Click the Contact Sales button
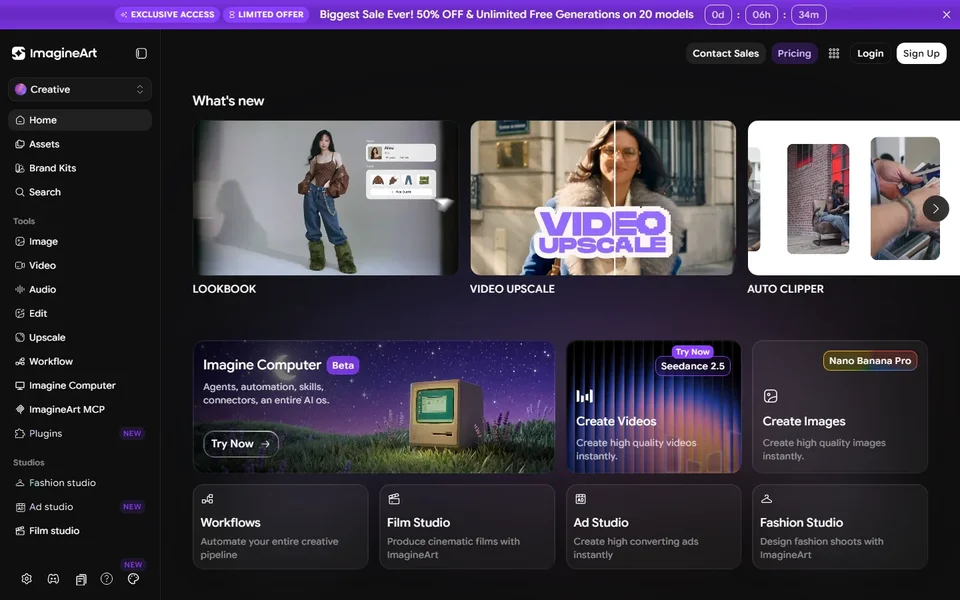Image resolution: width=960 pixels, height=600 pixels. pyautogui.click(x=726, y=53)
